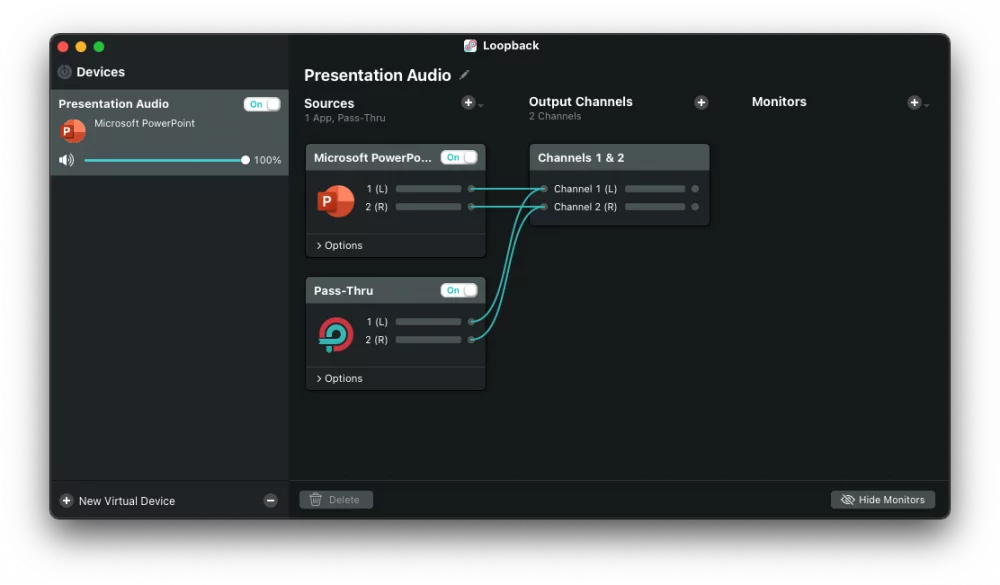Toggle Microsoft PowerPoint source On switch
This screenshot has height=585, width=1000.
[x=459, y=158]
